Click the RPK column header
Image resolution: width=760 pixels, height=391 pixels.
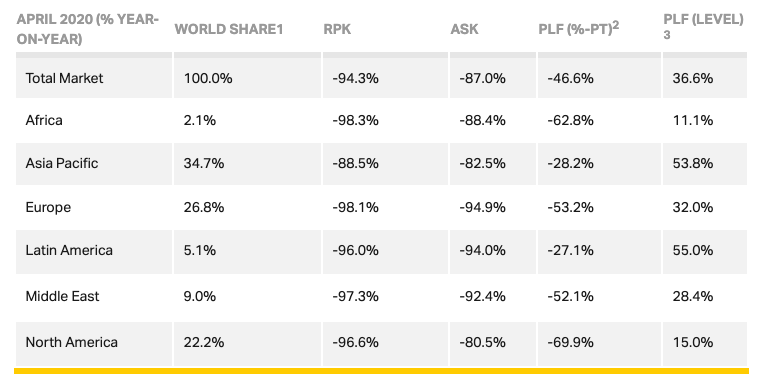coord(337,29)
